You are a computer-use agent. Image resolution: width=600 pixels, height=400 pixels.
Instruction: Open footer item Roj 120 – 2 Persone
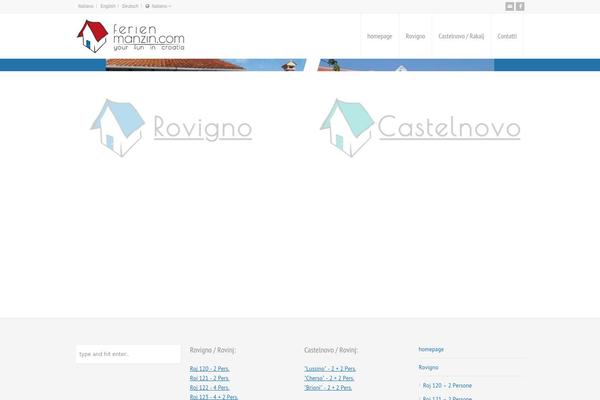[447, 385]
